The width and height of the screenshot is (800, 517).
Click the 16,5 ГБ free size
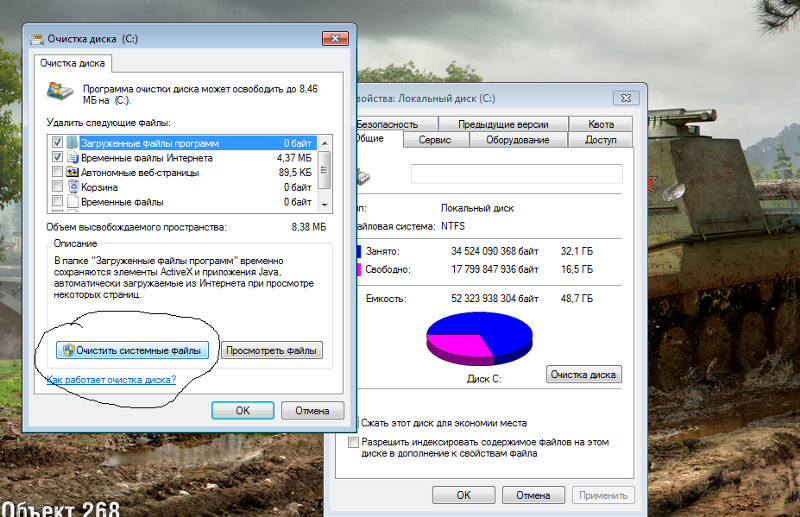577,269
